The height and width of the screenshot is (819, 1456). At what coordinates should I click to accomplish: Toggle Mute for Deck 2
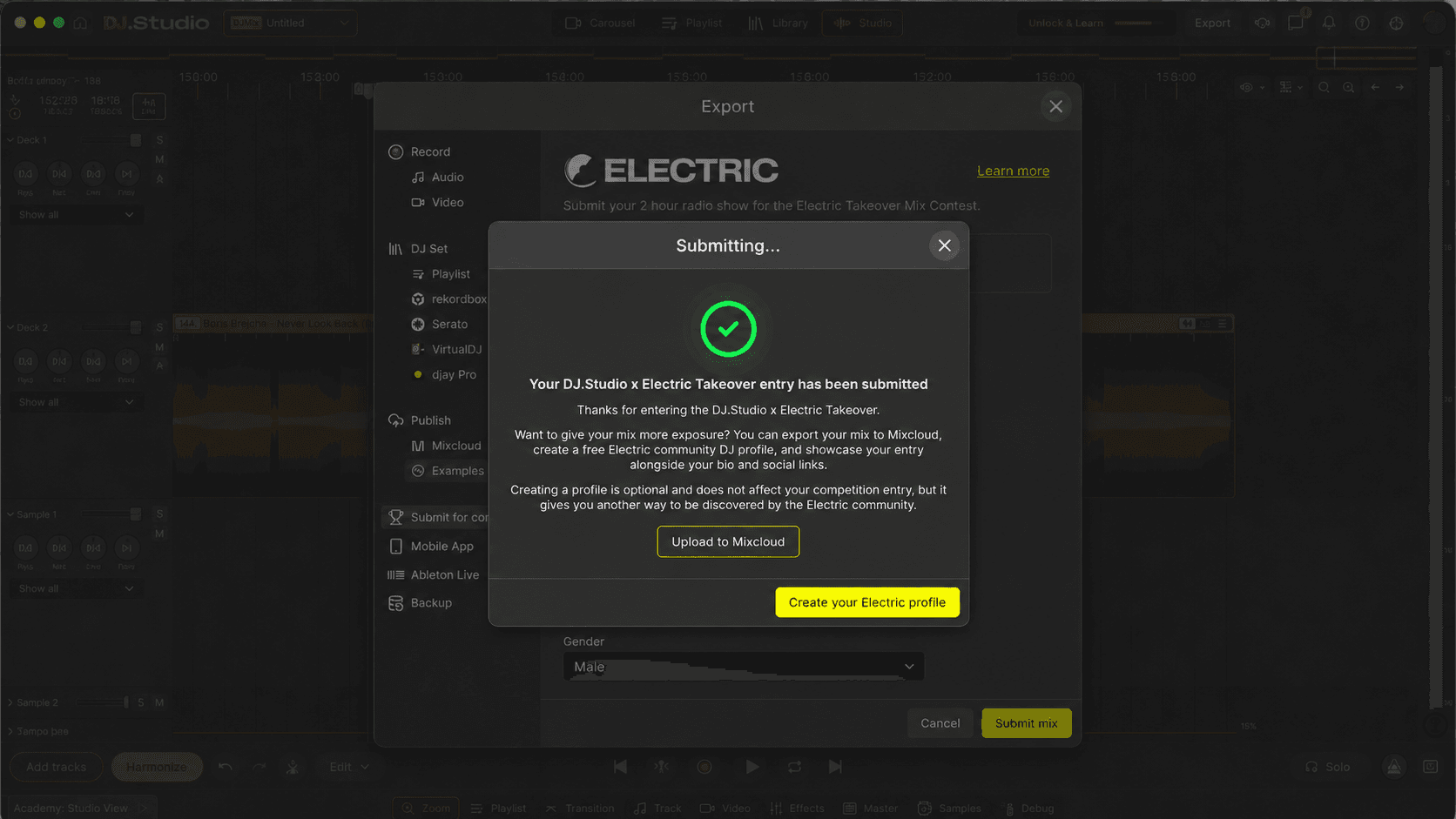point(159,347)
